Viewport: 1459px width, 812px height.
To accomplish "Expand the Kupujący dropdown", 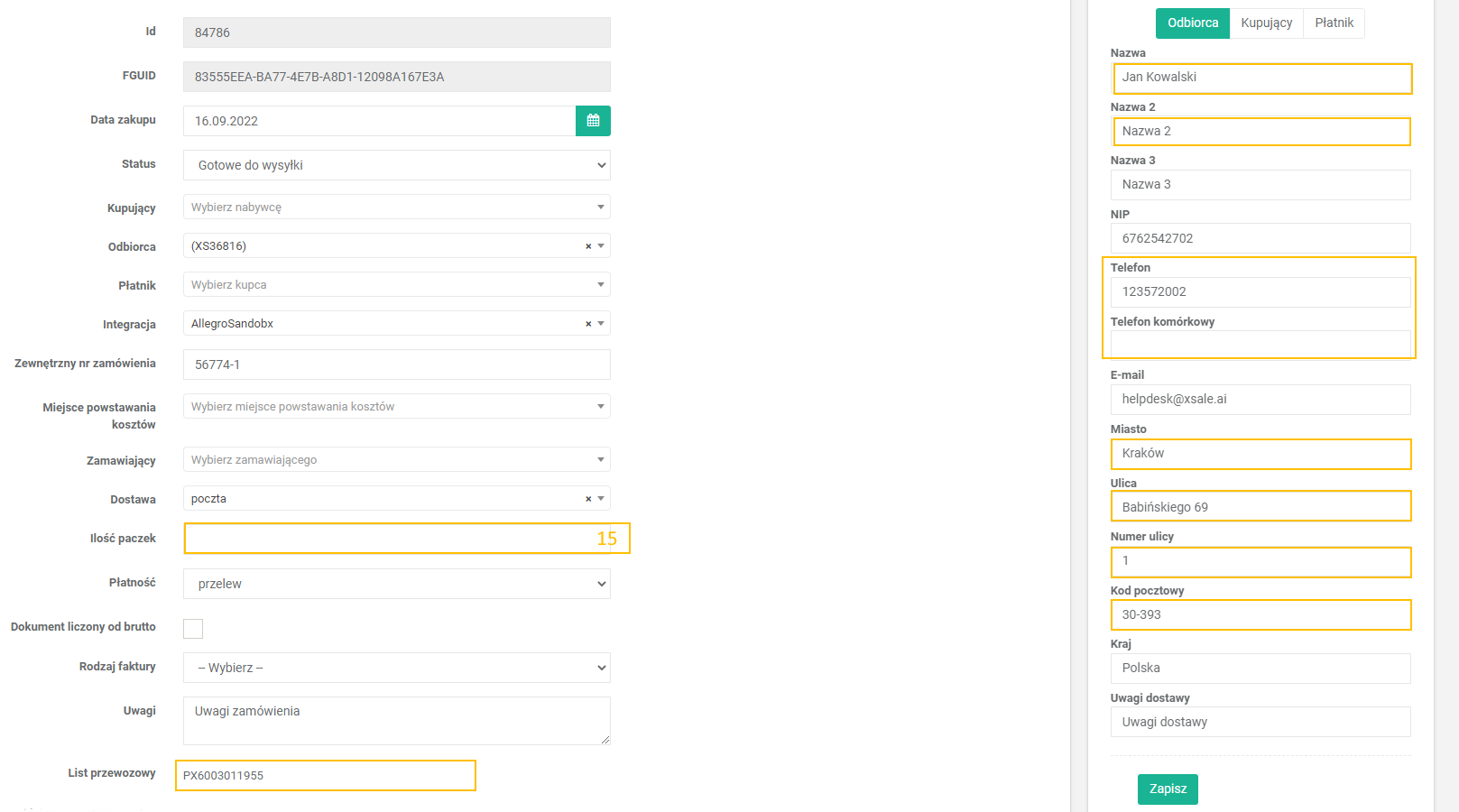I will 396,208.
